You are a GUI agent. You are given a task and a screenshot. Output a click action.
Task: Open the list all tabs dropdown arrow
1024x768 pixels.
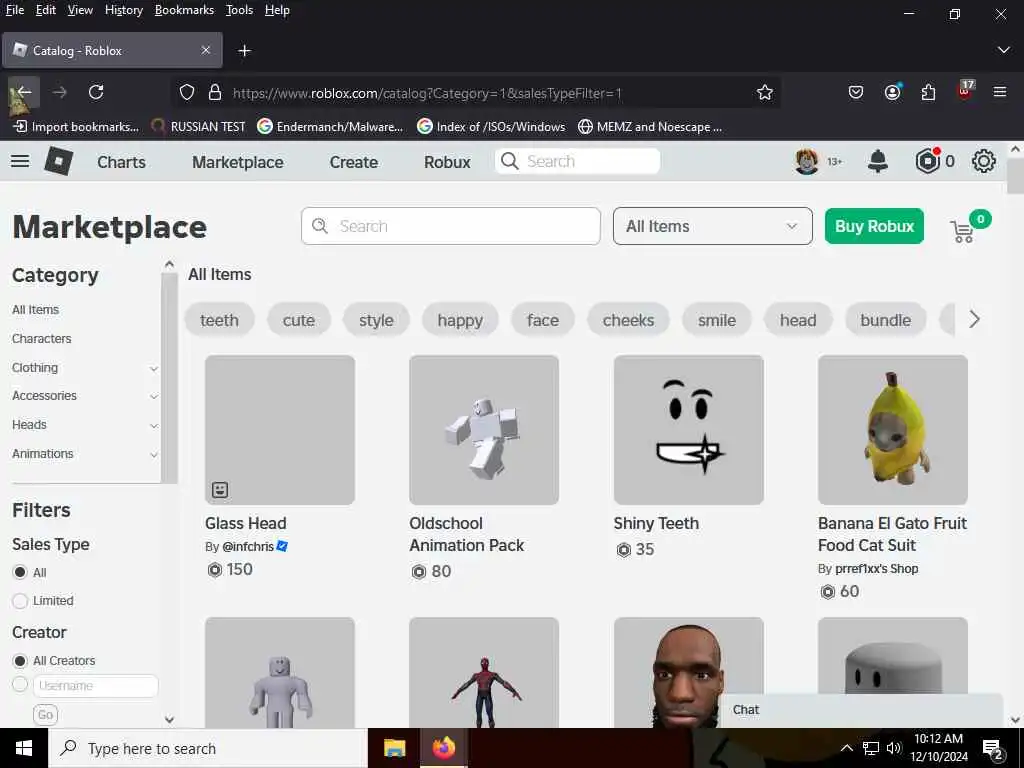tap(1003, 50)
